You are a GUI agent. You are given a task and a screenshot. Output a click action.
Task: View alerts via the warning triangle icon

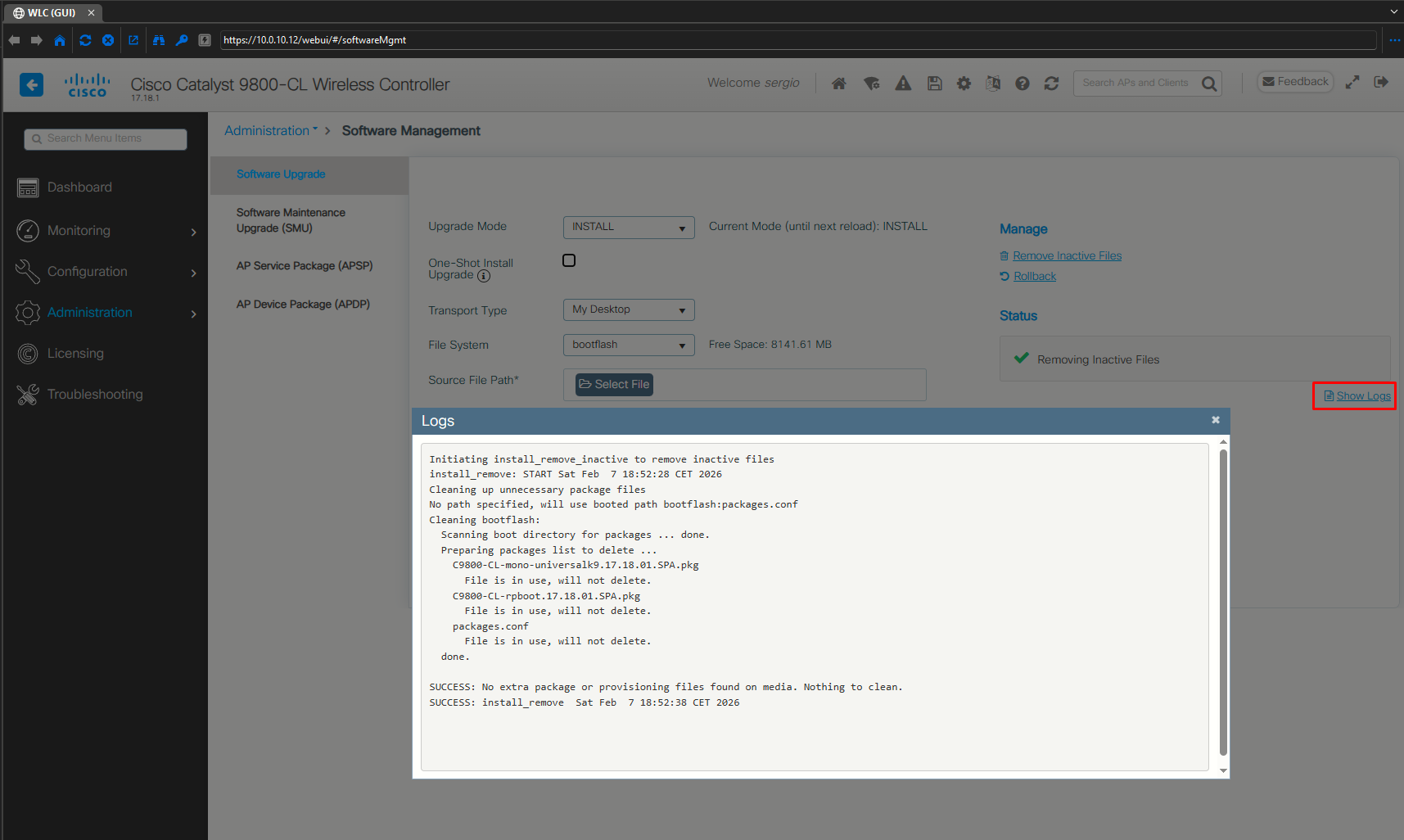(903, 84)
